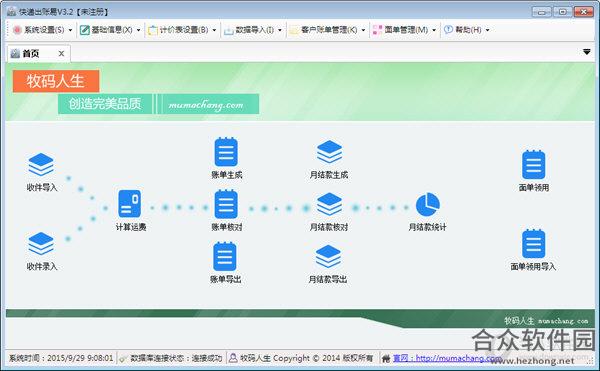600x371 pixels.
Task: Click the 基础信息 edit icon in toolbar
Action: 85,30
